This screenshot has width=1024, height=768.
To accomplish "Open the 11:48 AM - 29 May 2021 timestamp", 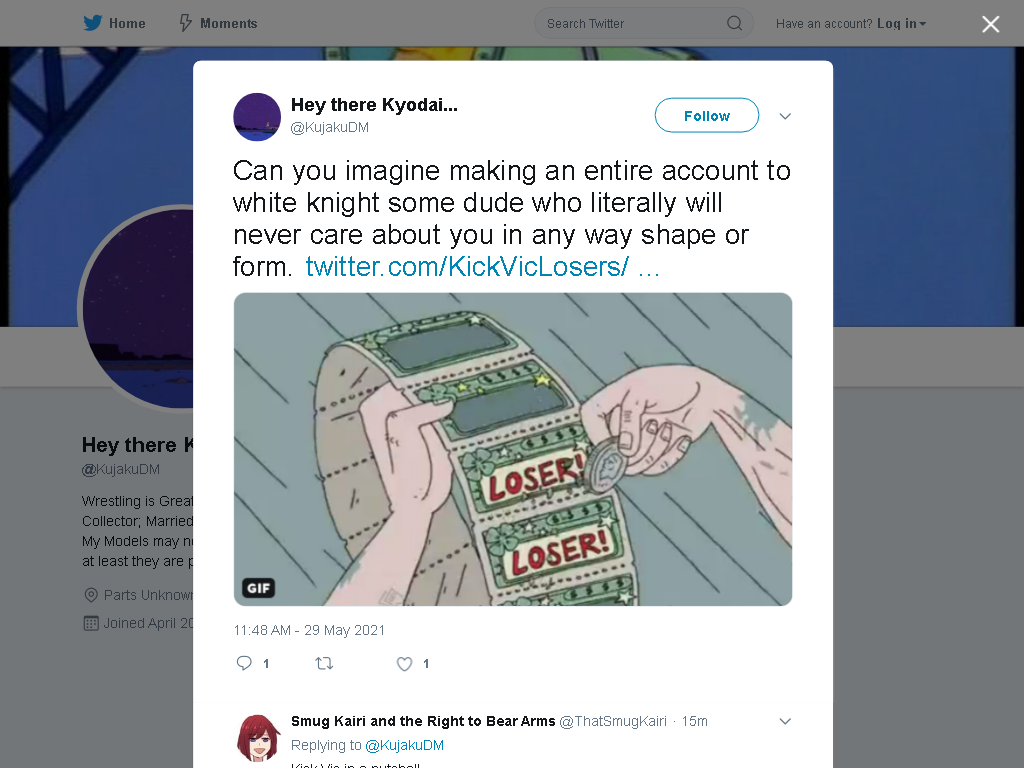I will [309, 630].
